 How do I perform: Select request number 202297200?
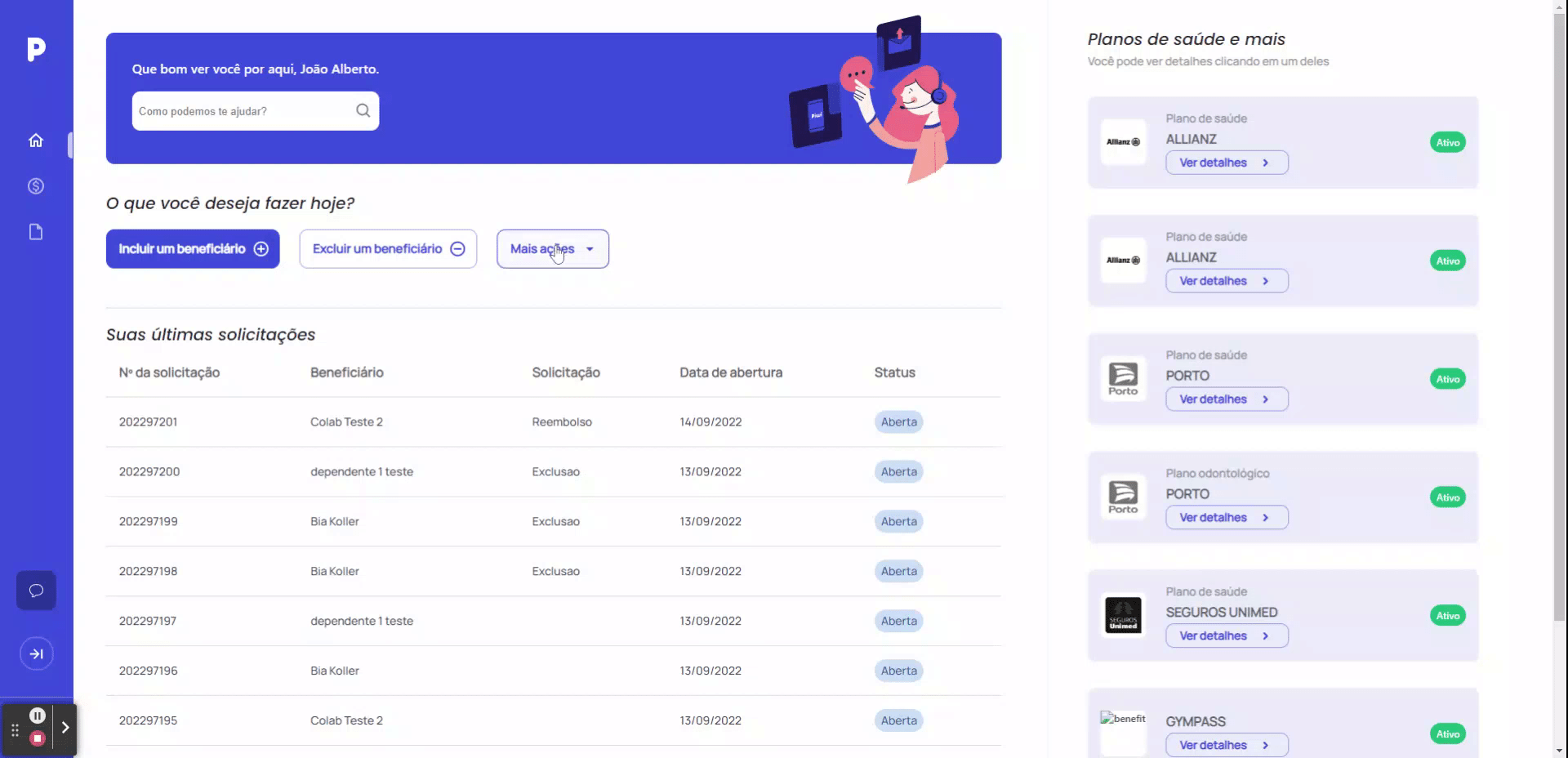point(149,472)
